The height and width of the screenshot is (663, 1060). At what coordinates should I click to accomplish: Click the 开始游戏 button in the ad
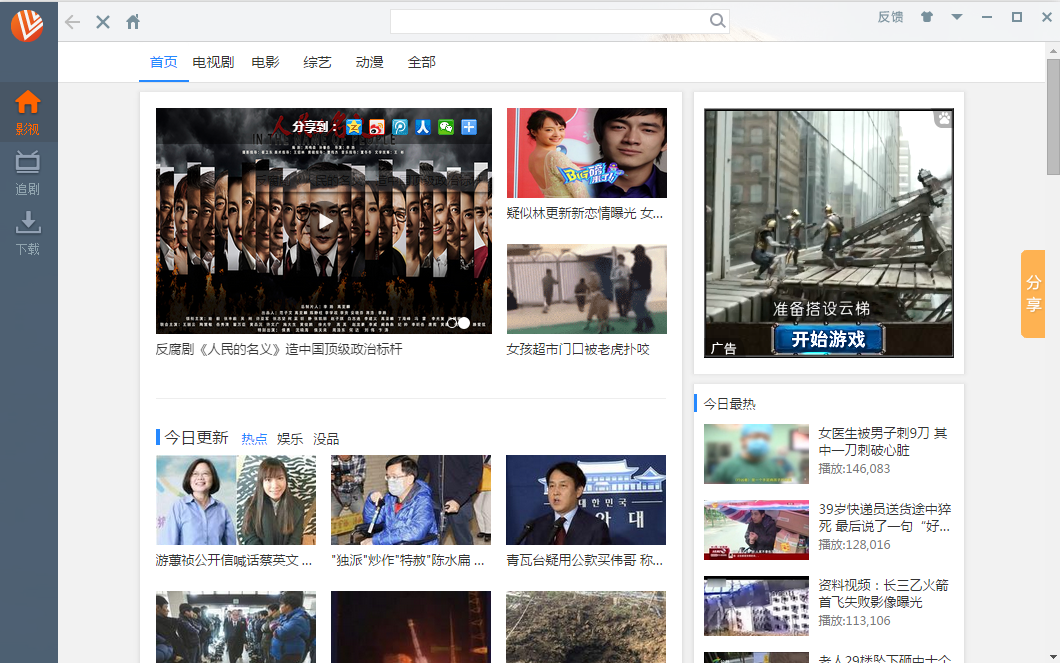pos(828,339)
